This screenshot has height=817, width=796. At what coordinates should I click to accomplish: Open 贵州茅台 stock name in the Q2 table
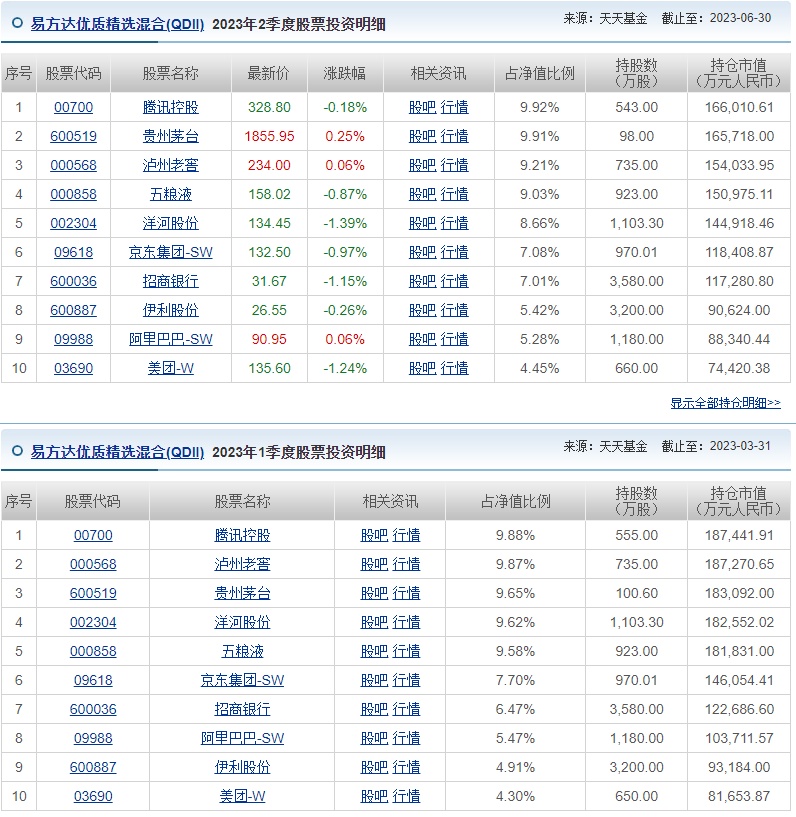[x=171, y=137]
